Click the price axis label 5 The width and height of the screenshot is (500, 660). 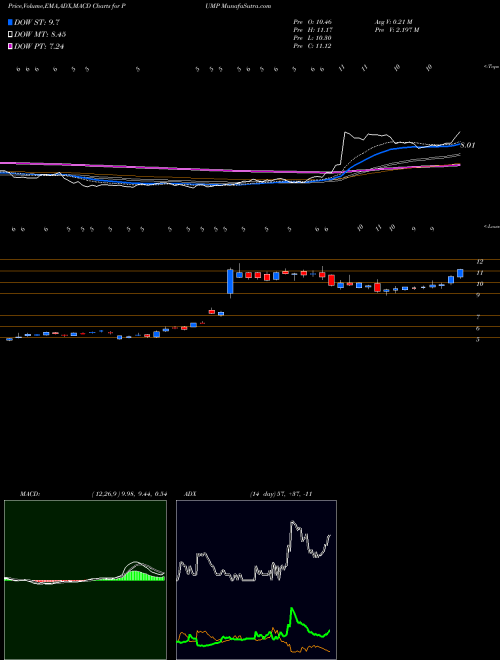pyautogui.click(x=478, y=339)
